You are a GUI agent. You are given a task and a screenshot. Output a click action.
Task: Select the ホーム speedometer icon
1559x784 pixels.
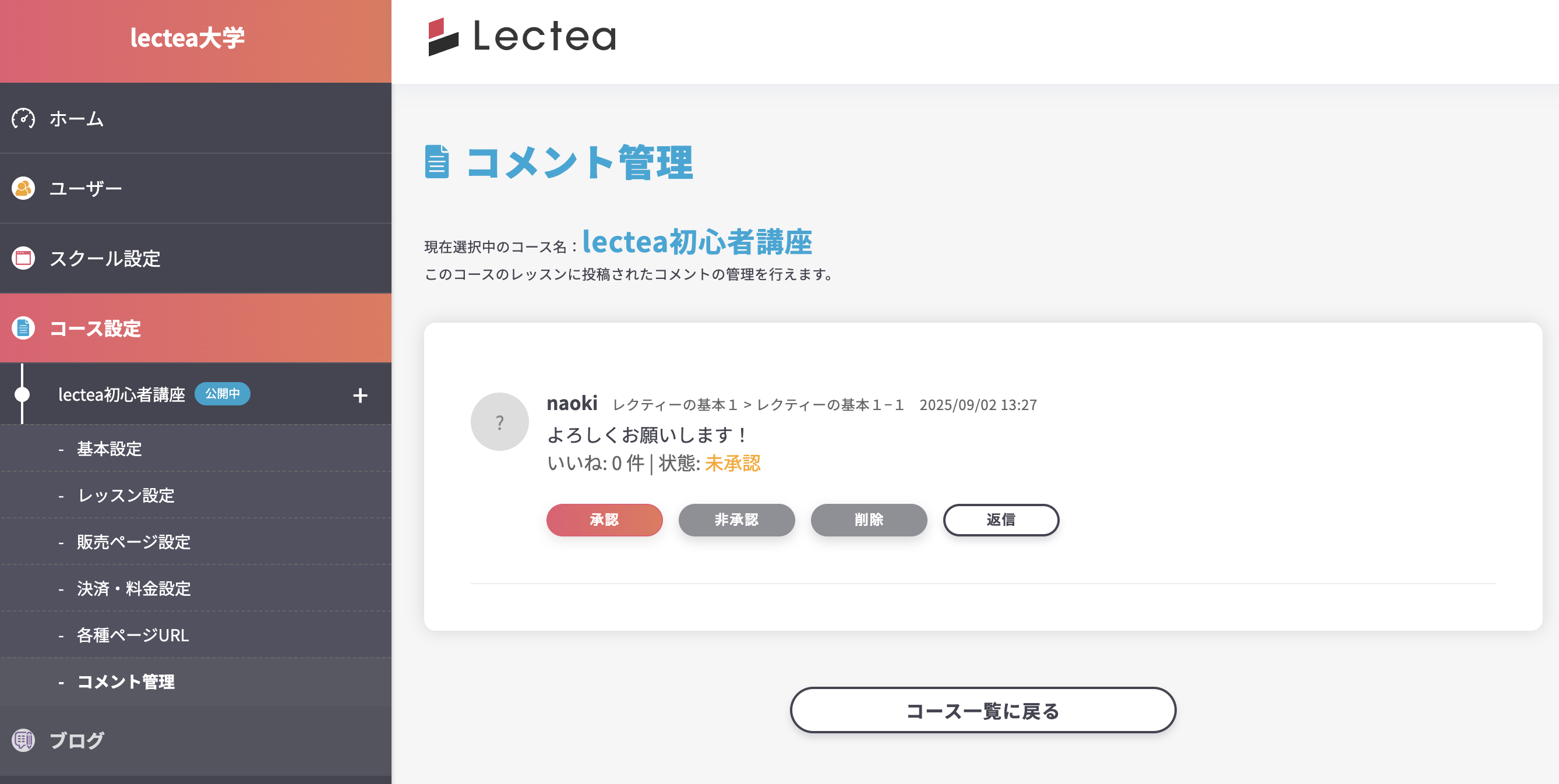pyautogui.click(x=23, y=119)
